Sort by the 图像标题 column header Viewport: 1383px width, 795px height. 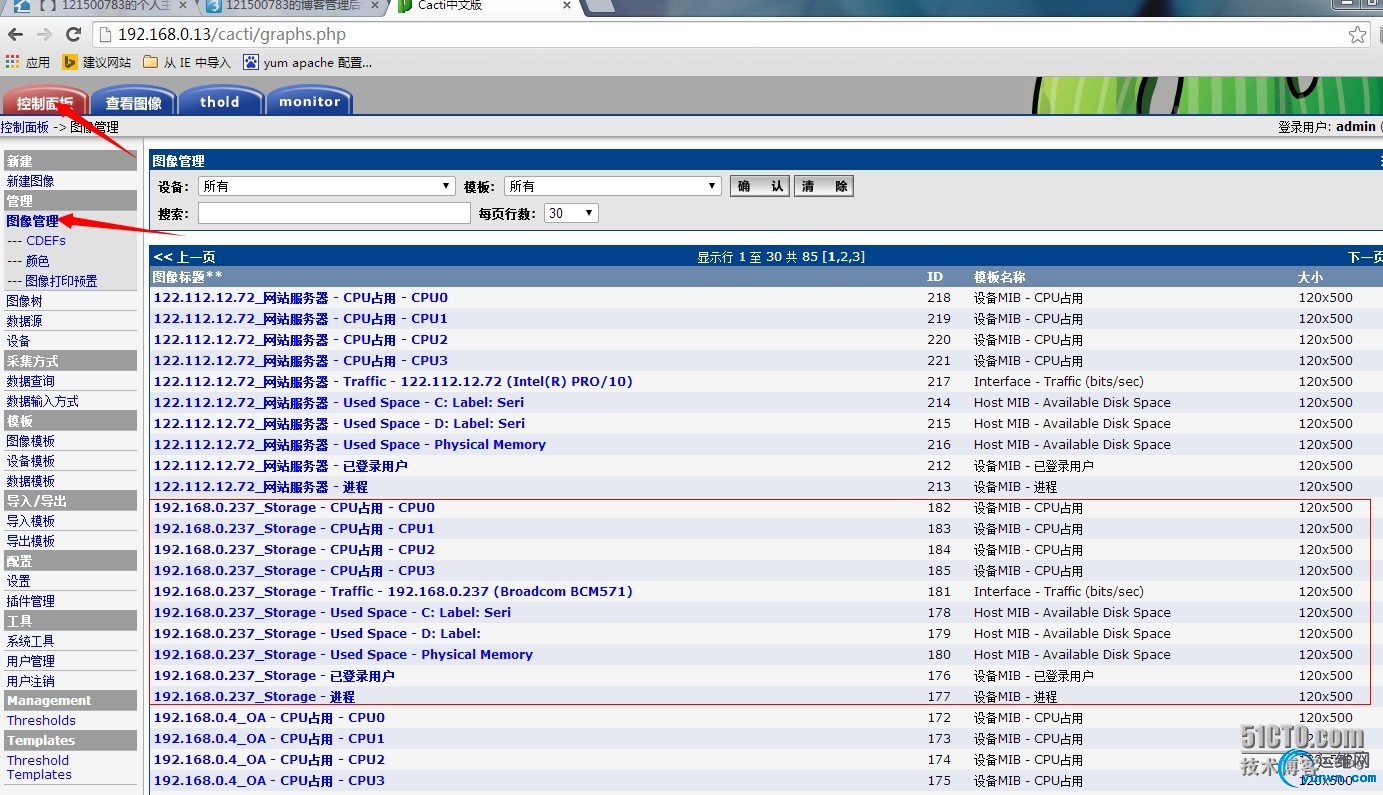click(187, 277)
